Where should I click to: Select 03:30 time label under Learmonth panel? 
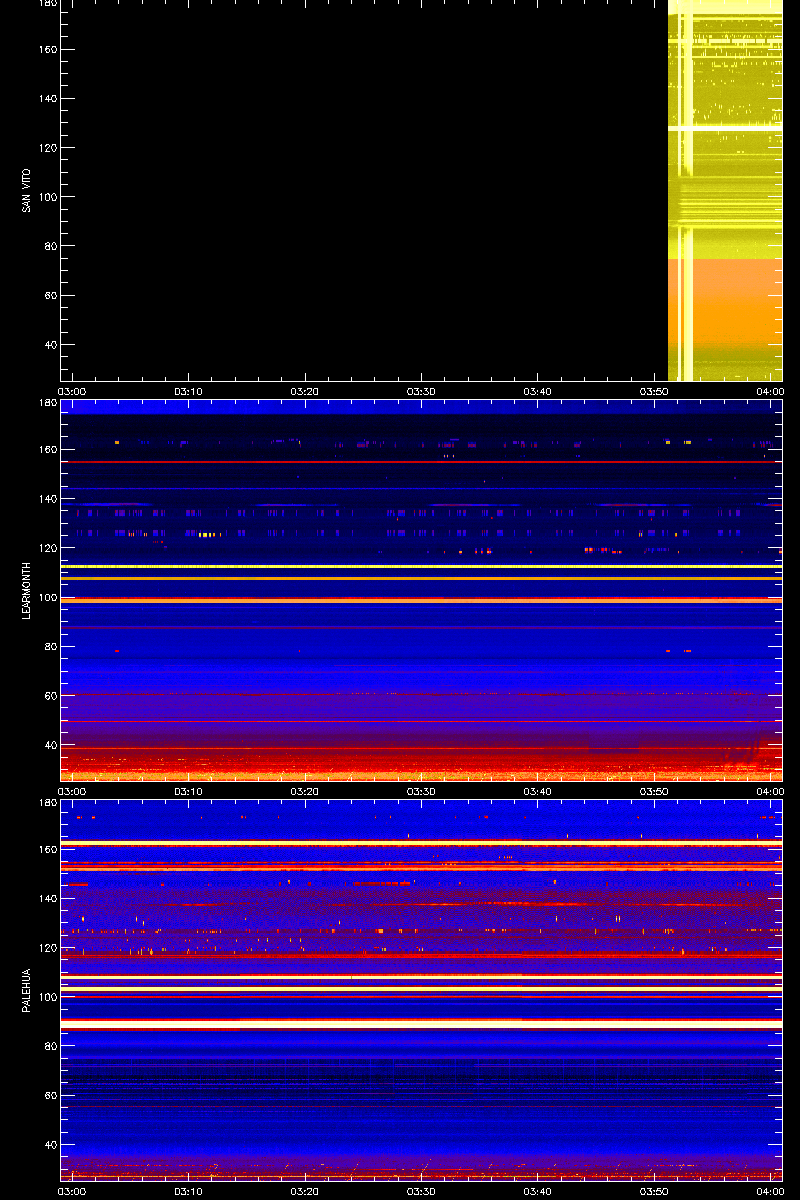(x=421, y=791)
